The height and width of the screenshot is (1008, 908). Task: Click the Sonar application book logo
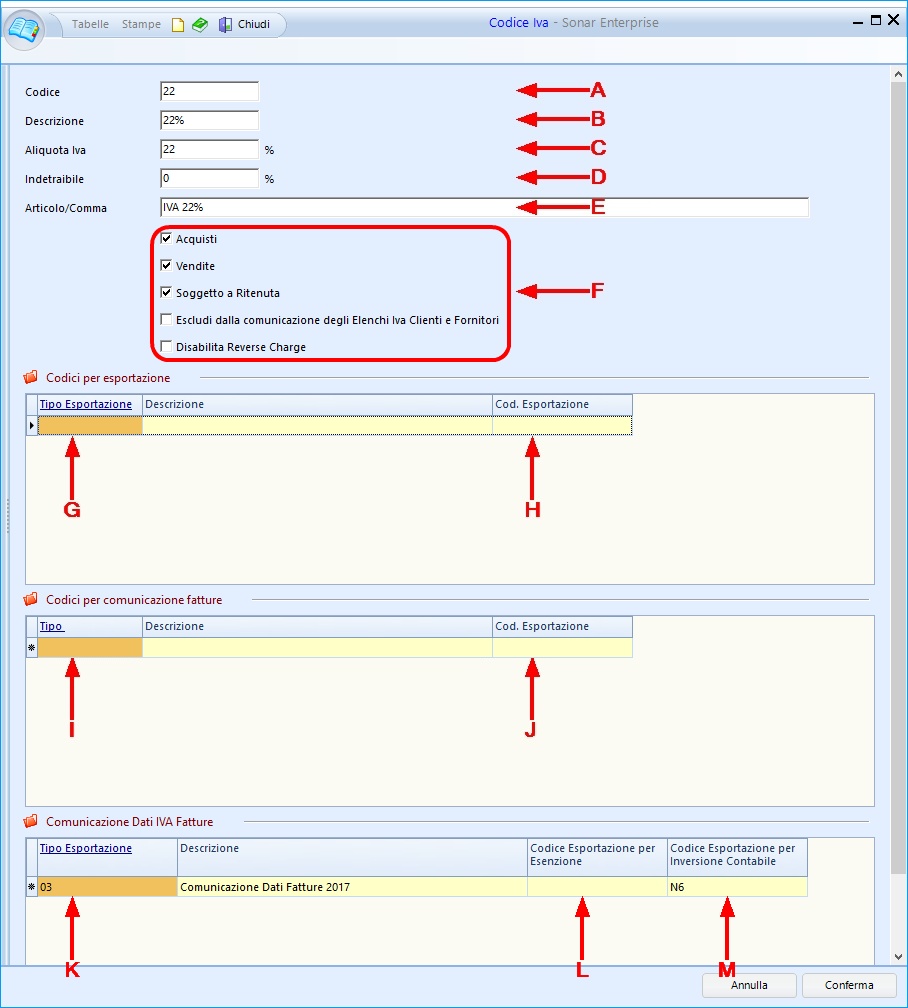pyautogui.click(x=25, y=29)
